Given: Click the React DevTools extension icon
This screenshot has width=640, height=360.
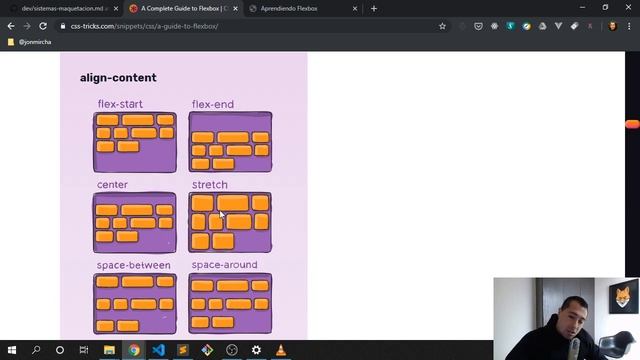Looking at the screenshot, I should 494,26.
